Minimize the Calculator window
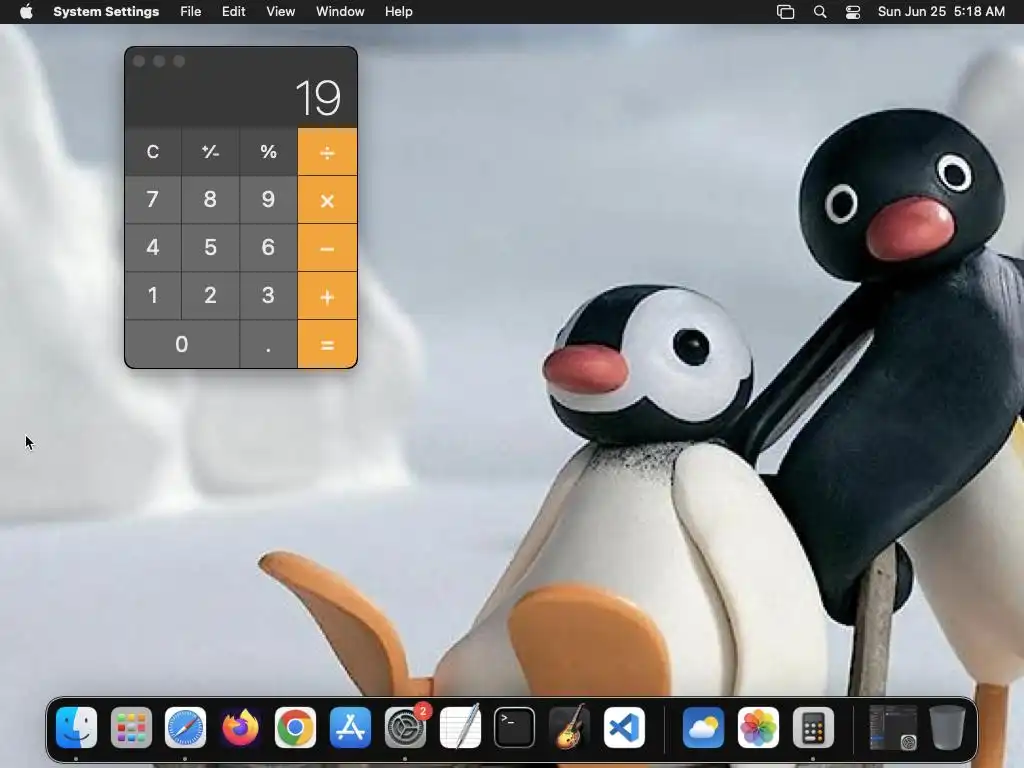 click(x=159, y=61)
